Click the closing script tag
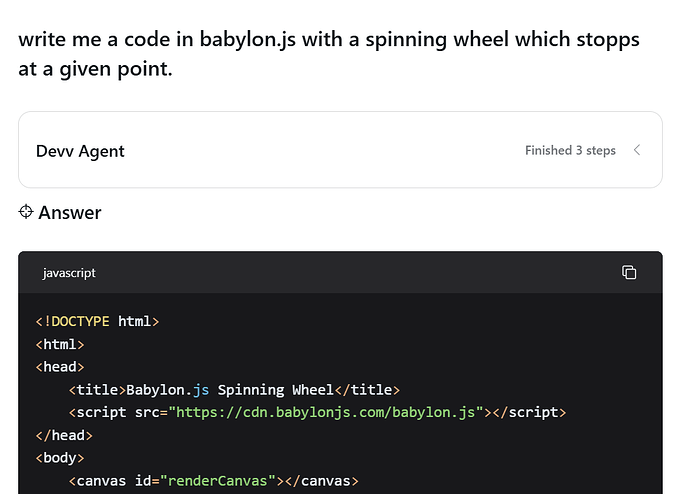The width and height of the screenshot is (690, 494). pos(529,412)
